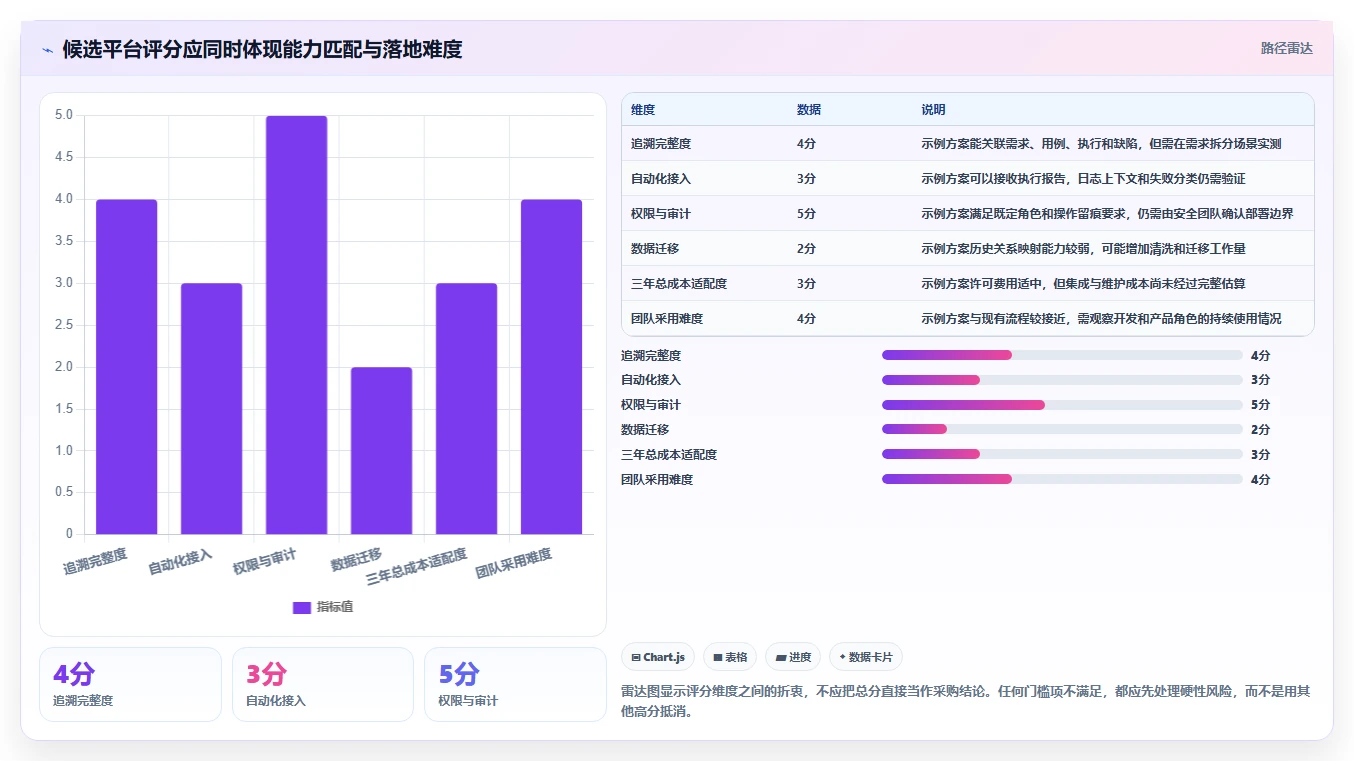Click the 表格 tag icon
Viewport: 1354px width, 761px height.
pyautogui.click(x=718, y=657)
